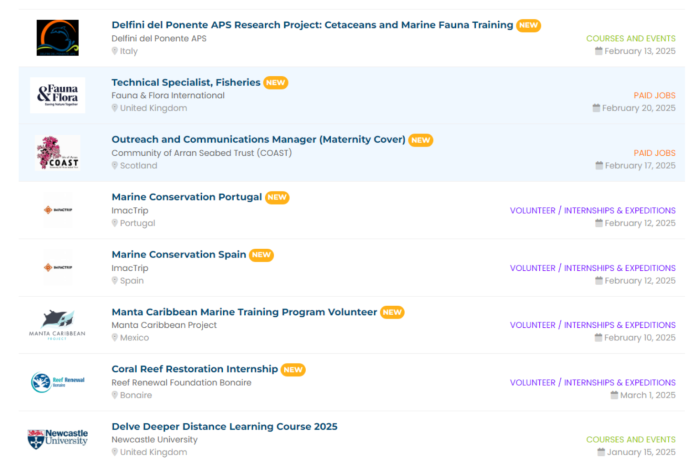Screen dimensions: 700x467
Task: Click location pin on Newcastle University row
Action: [x=115, y=452]
